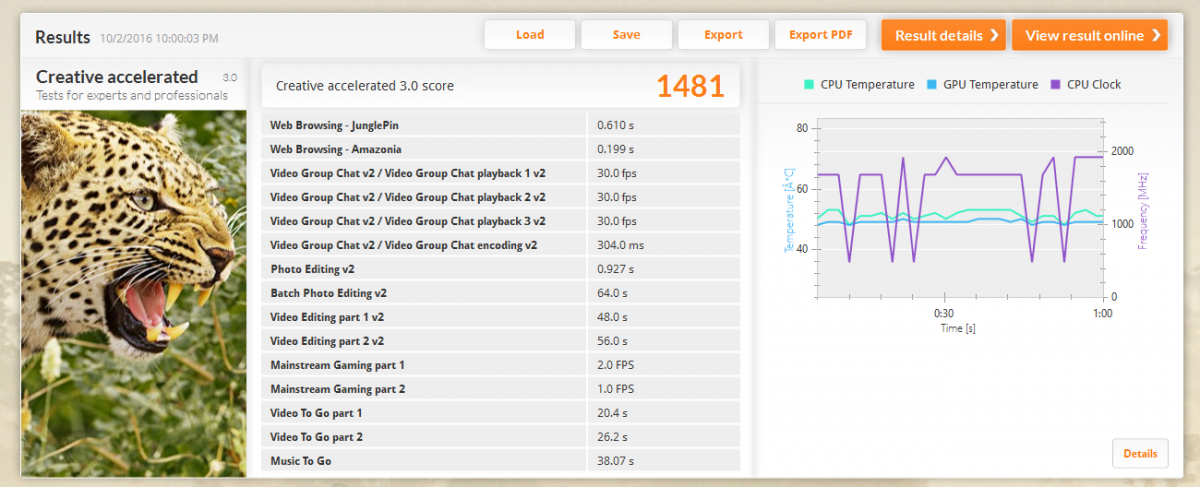The image size is (1200, 487).
Task: Click the 304.0 ms value
Action: click(620, 245)
